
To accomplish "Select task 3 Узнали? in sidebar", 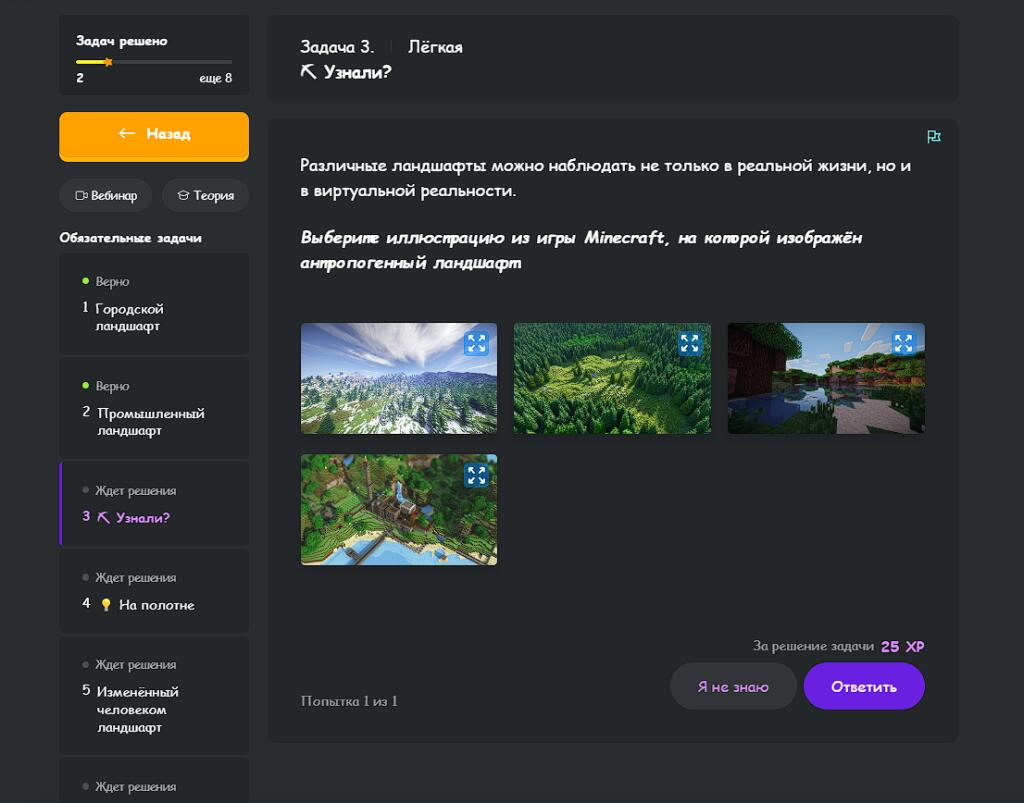I will coord(154,503).
